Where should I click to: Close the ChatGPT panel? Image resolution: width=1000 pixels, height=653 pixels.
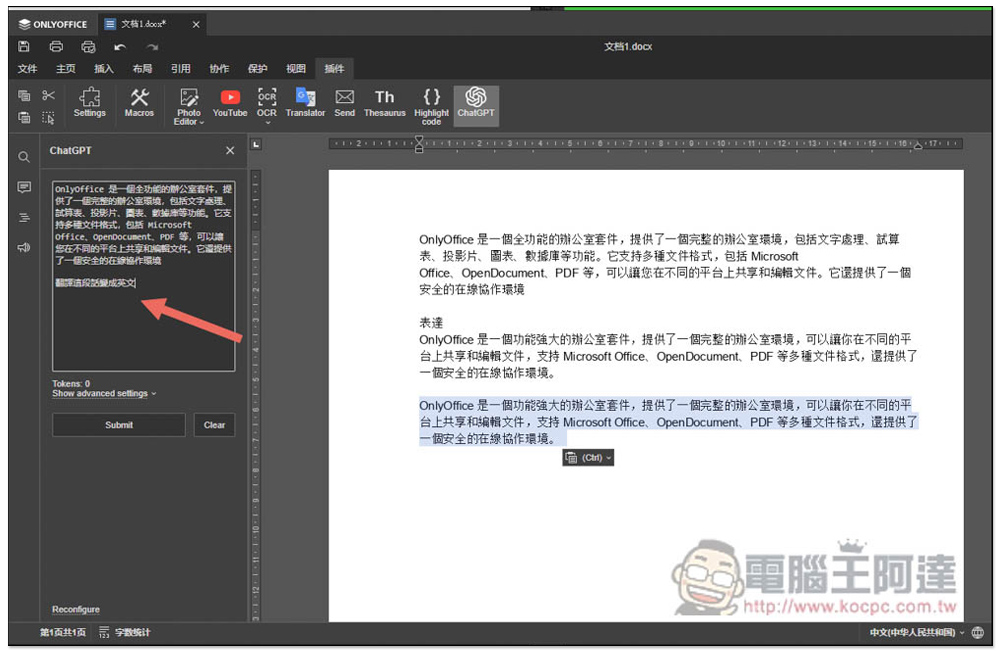click(230, 150)
